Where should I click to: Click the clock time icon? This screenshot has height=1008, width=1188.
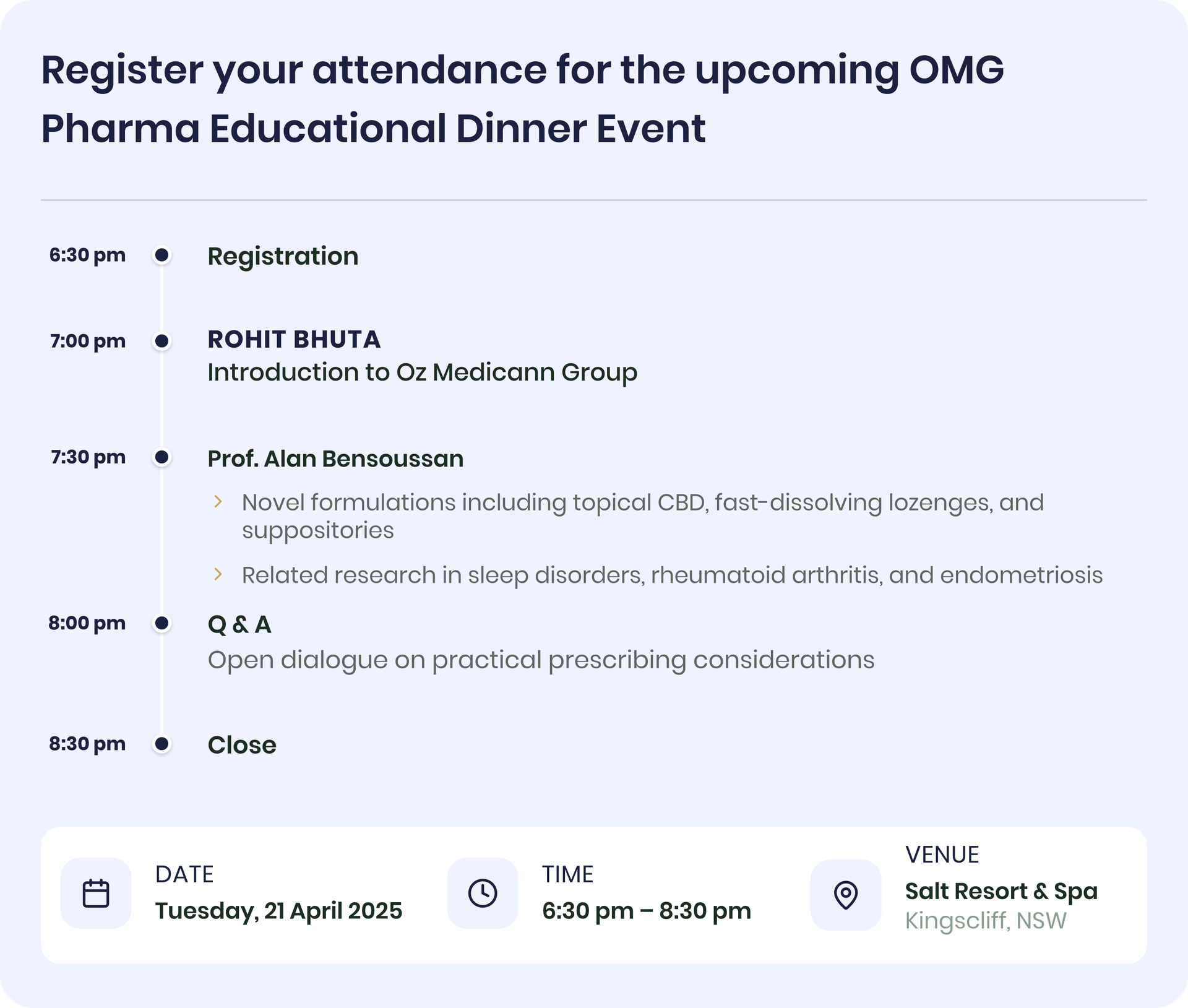point(483,894)
